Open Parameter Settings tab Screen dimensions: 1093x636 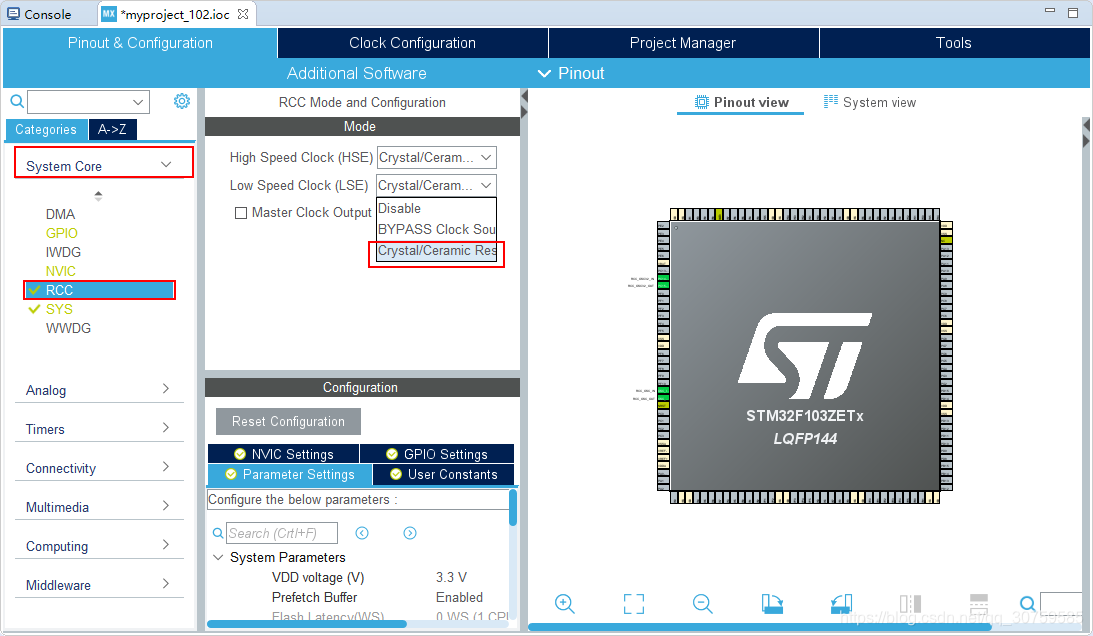(290, 474)
